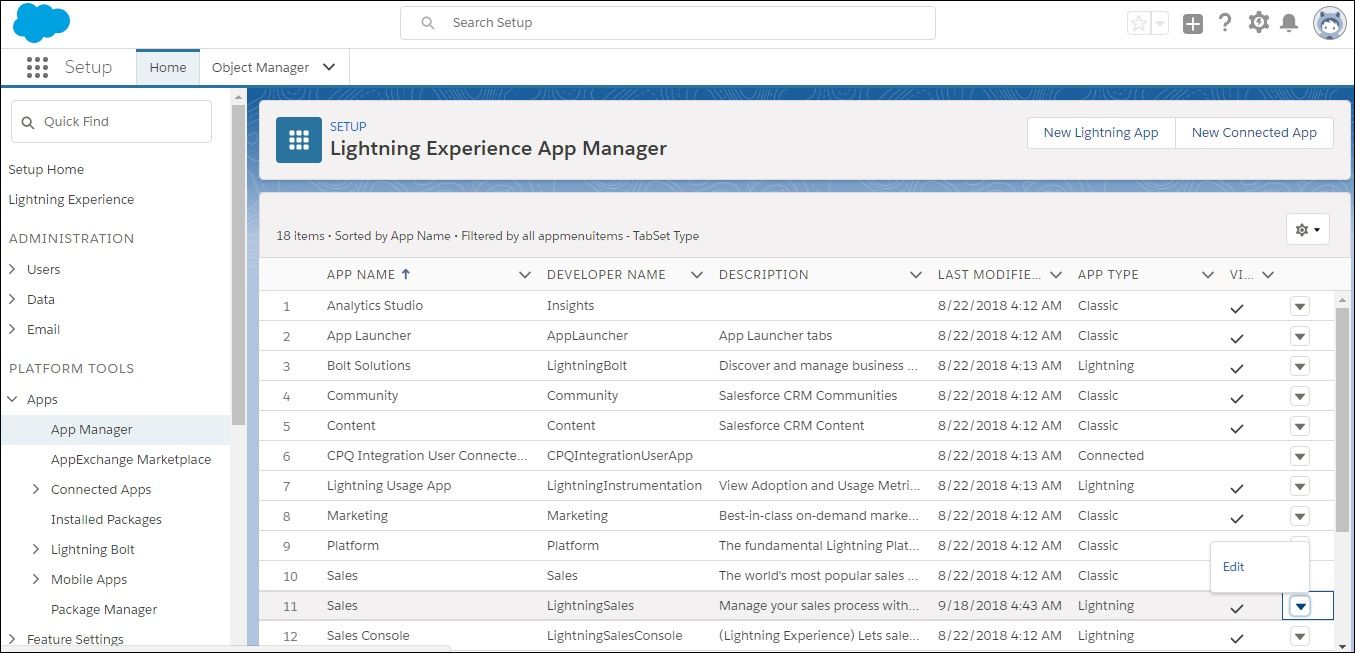This screenshot has width=1355, height=653.
Task: Click the visible checkmark for Lightning Usage App
Action: 1237,488
